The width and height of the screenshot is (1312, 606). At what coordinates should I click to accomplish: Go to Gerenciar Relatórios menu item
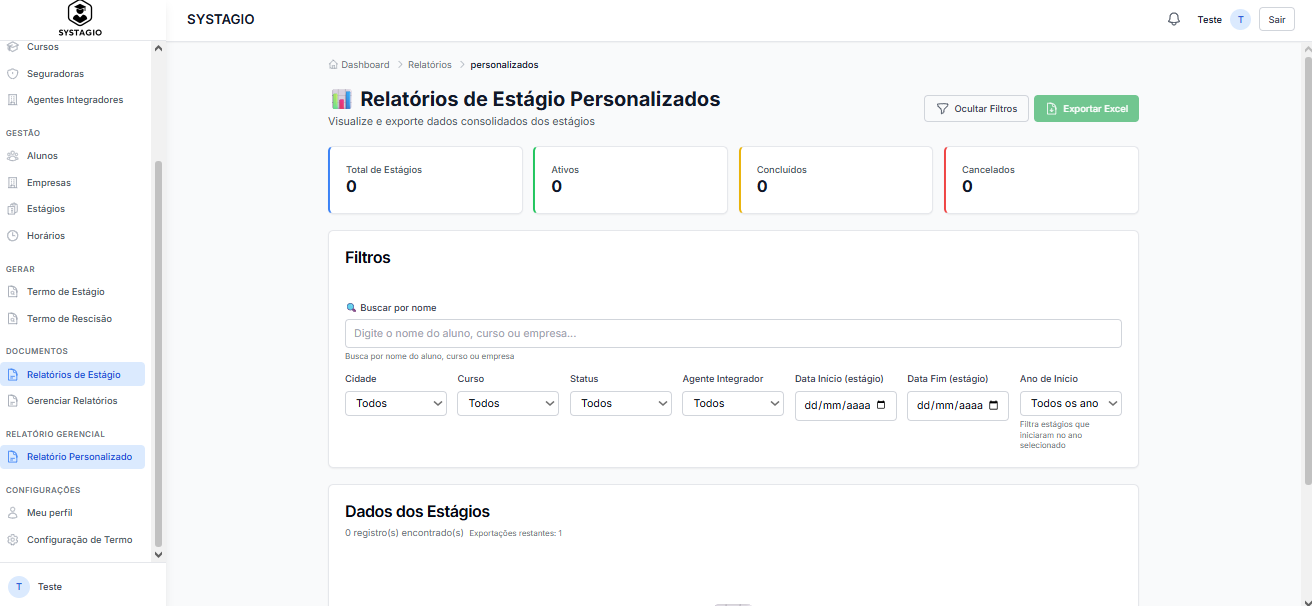[x=72, y=401]
